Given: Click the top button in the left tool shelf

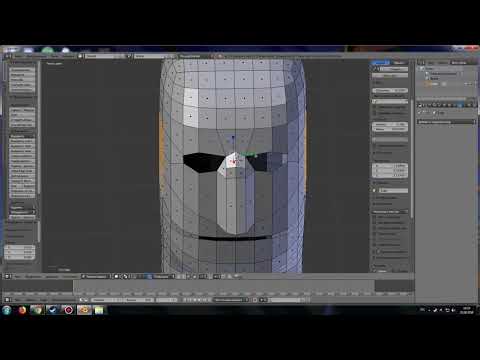Looking at the screenshot, I should coord(22,70).
